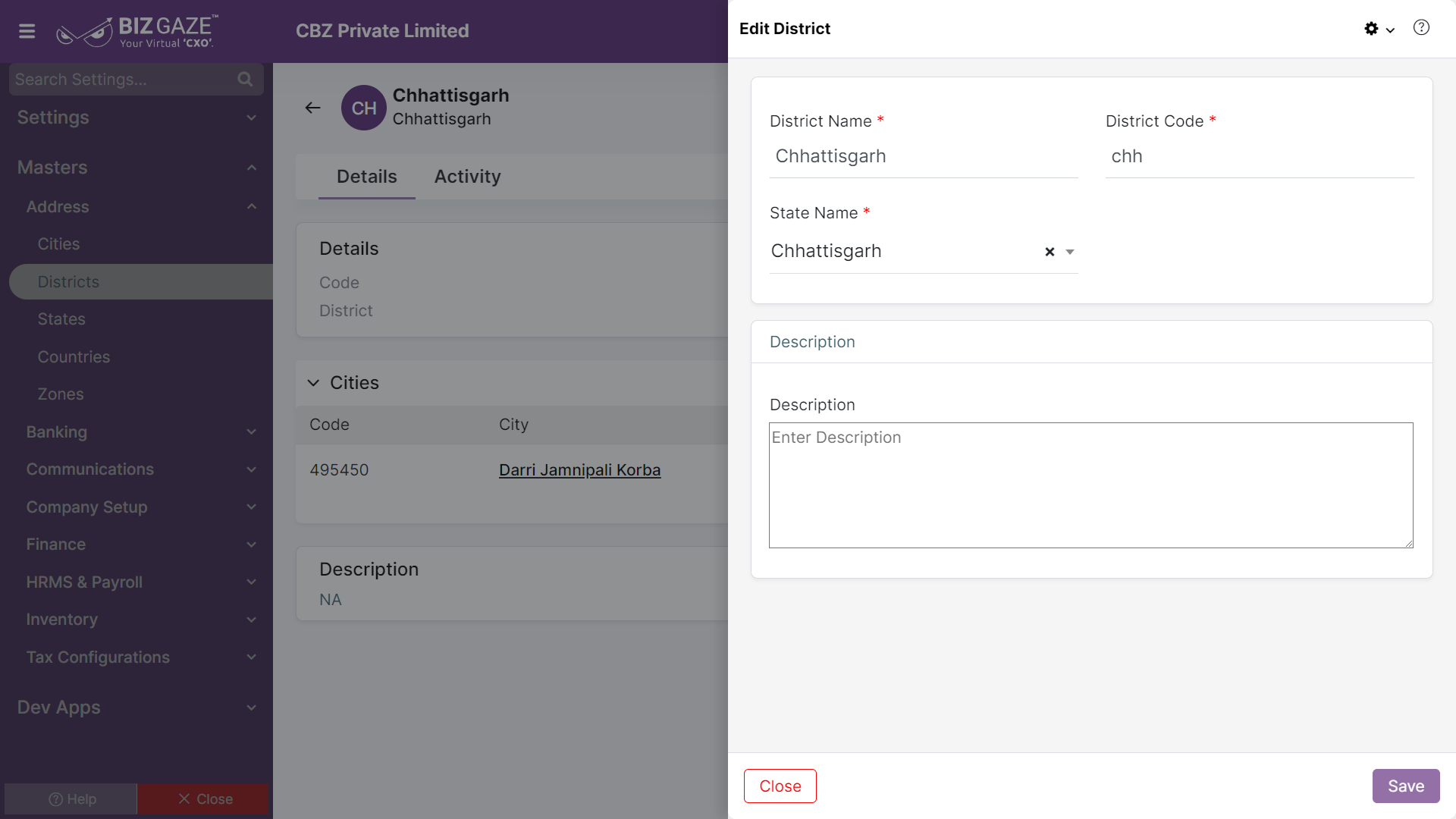Click the City column header
This screenshot has width=1456, height=819.
[513, 425]
